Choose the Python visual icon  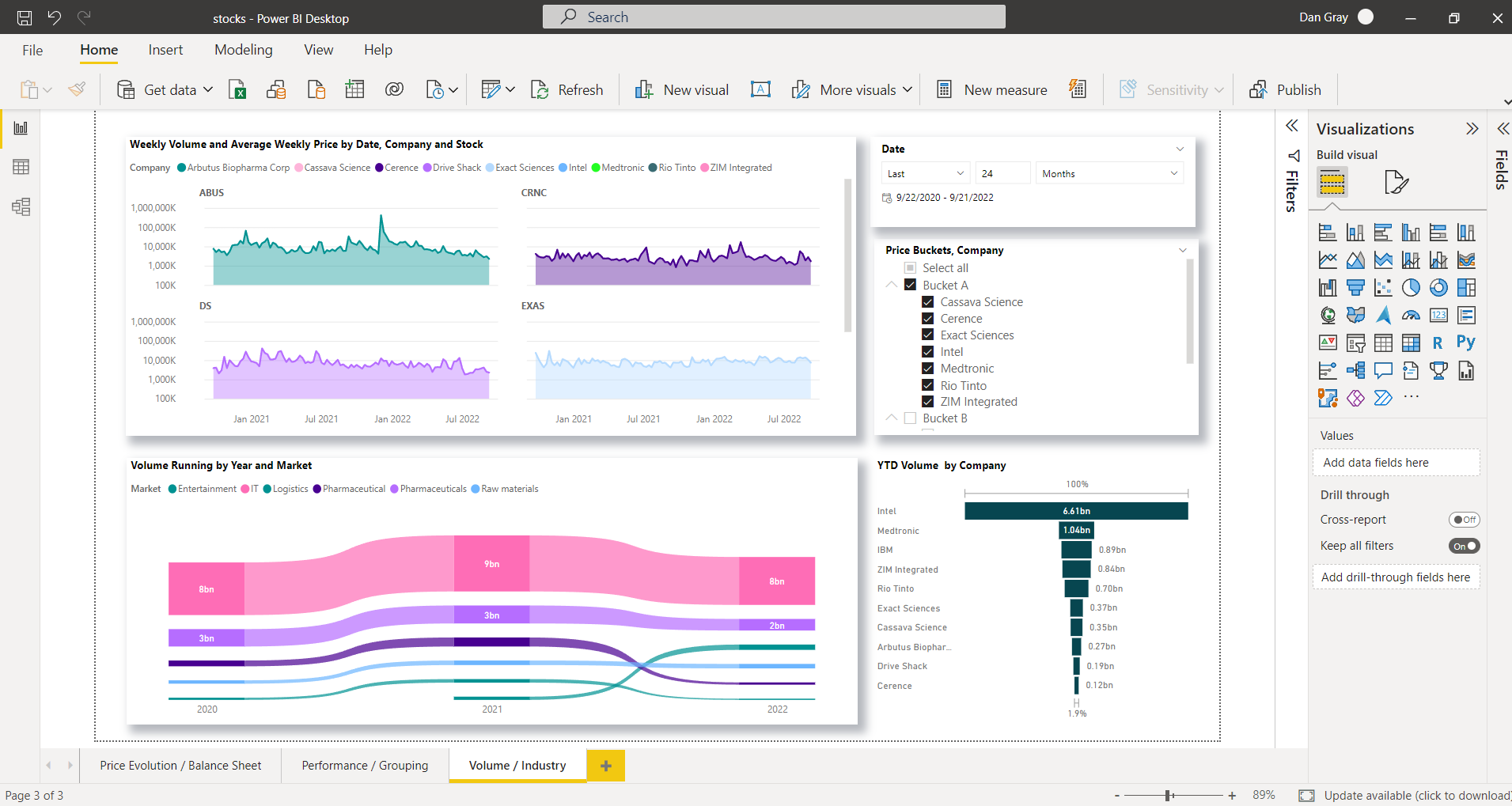[1465, 342]
